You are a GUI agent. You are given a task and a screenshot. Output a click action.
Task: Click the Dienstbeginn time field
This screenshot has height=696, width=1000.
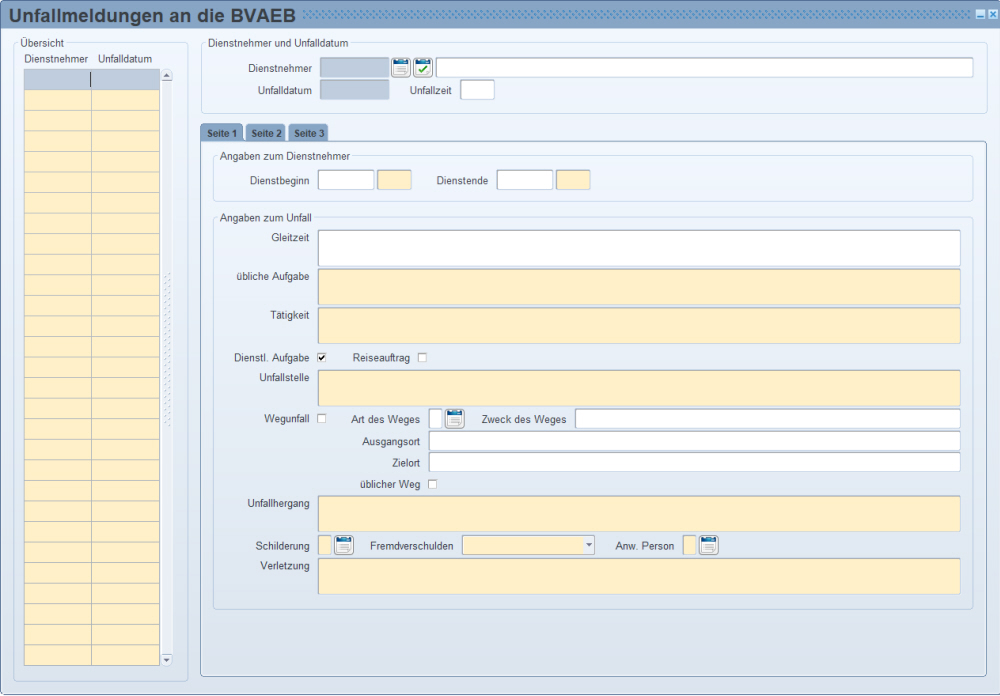pyautogui.click(x=394, y=180)
